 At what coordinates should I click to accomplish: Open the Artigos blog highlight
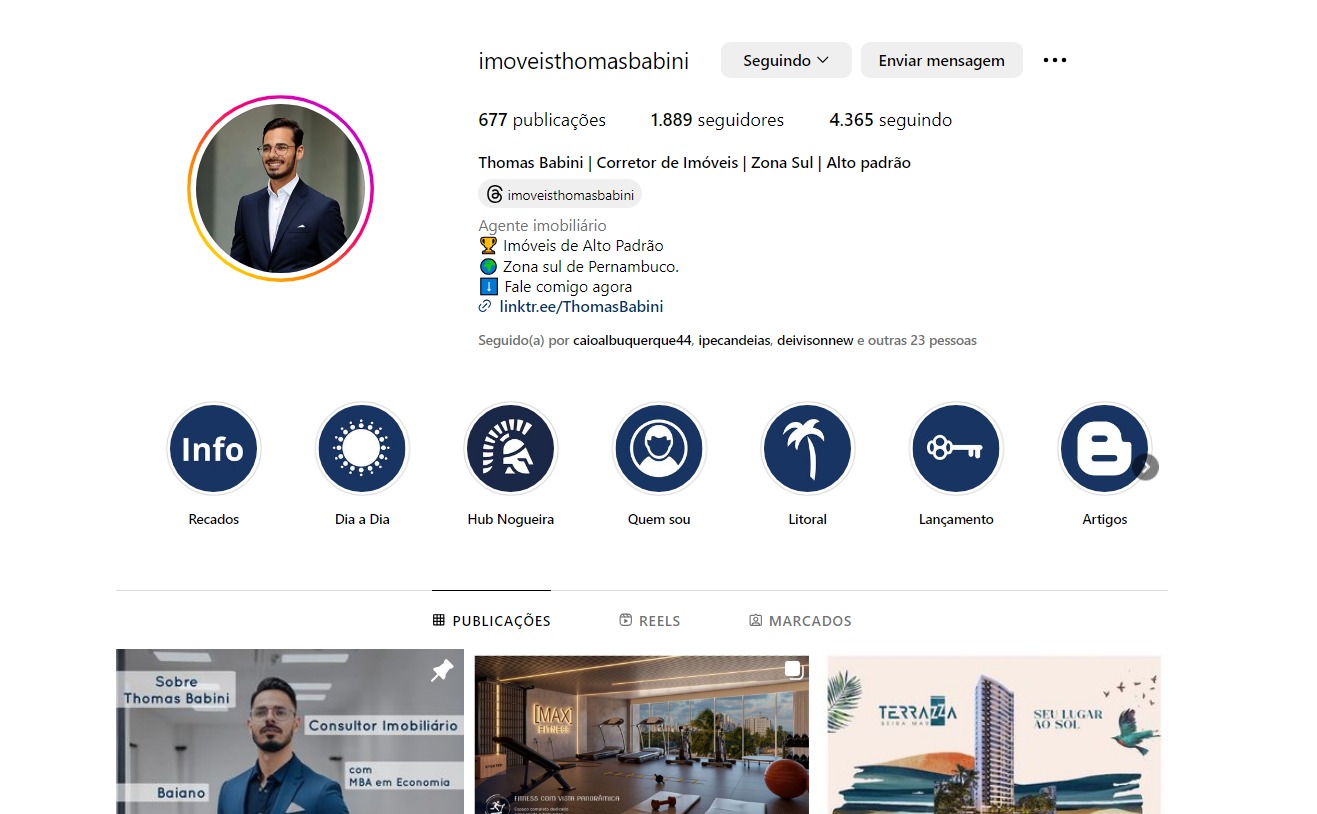(1104, 449)
